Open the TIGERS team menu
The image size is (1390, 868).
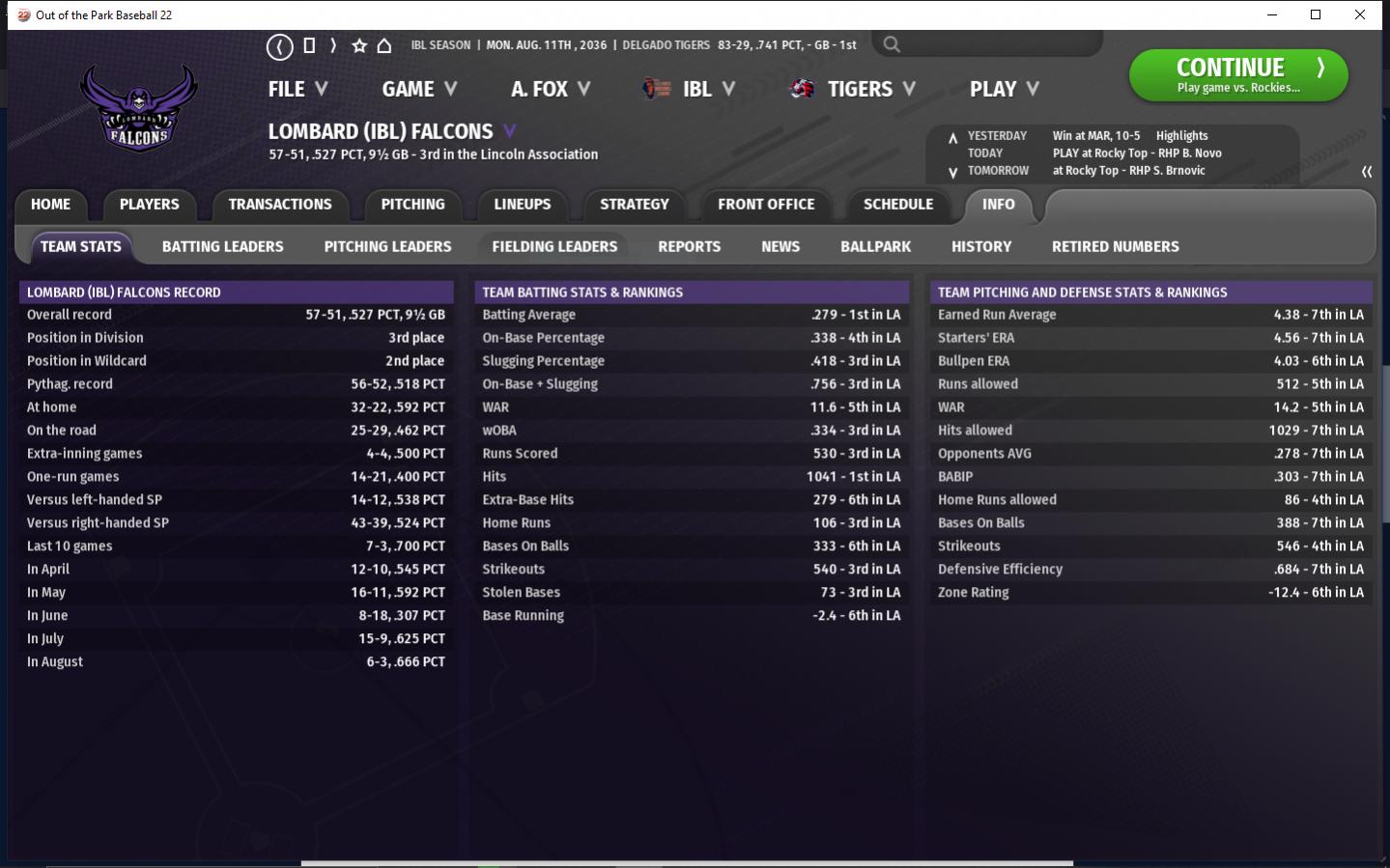[x=871, y=89]
